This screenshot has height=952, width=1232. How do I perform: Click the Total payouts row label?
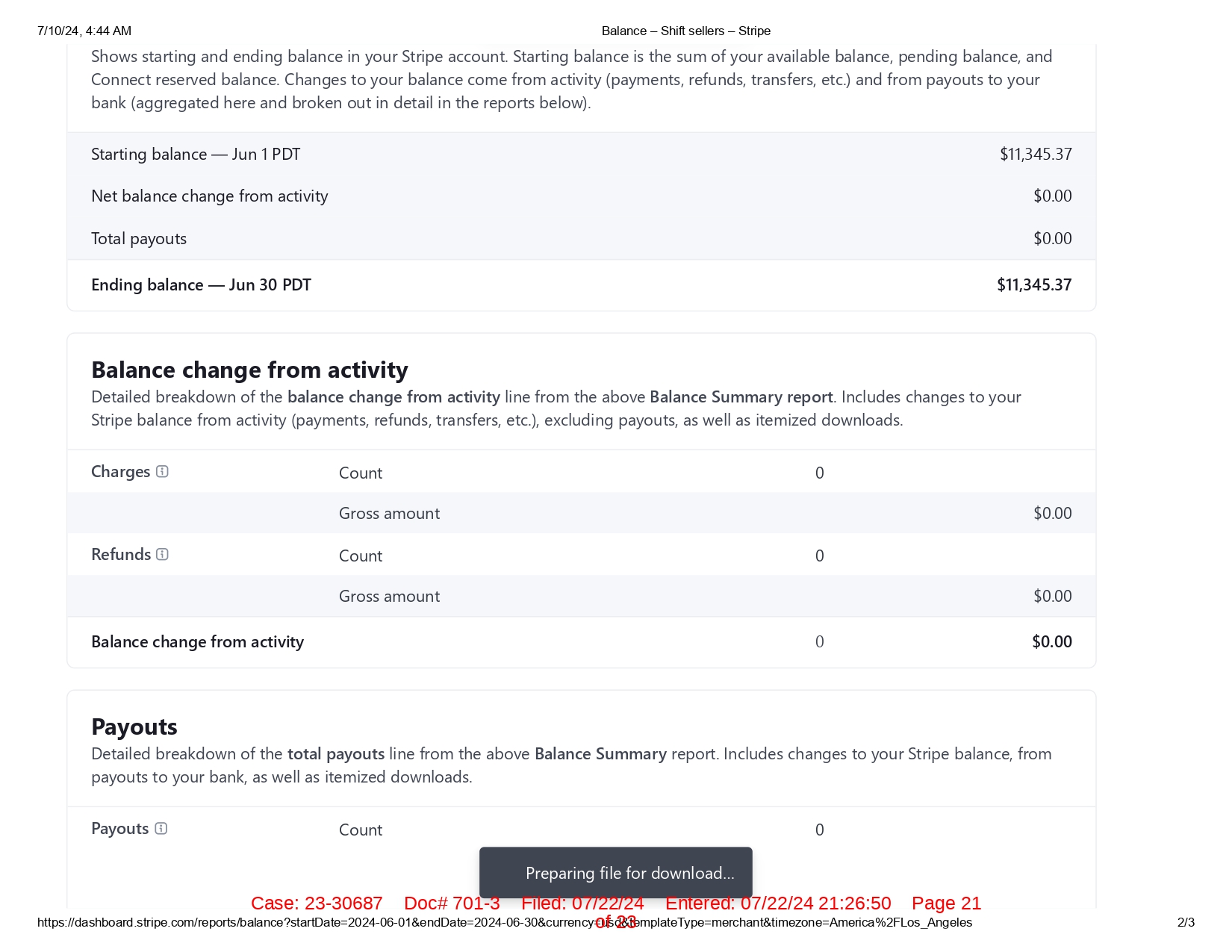[139, 239]
